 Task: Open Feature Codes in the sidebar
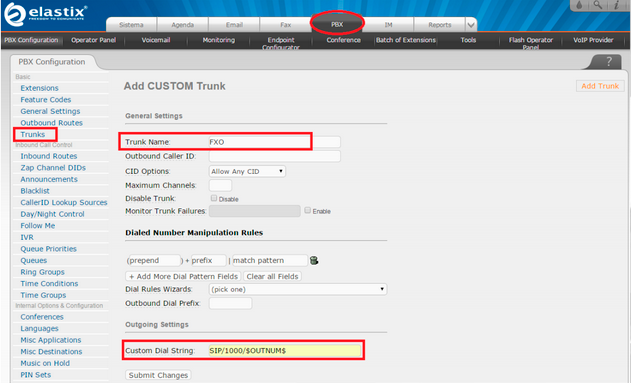tap(46, 100)
